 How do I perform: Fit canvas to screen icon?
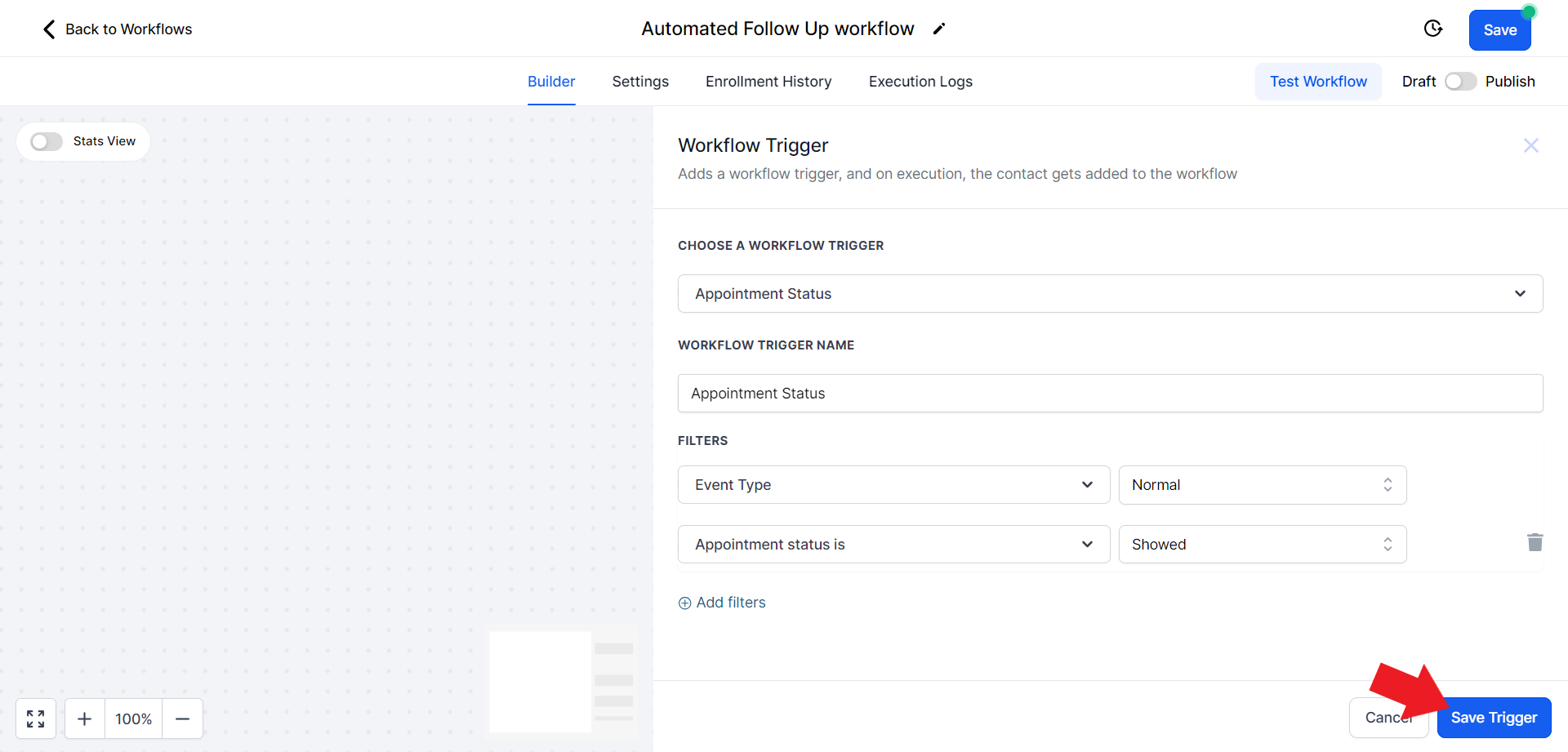point(36,719)
